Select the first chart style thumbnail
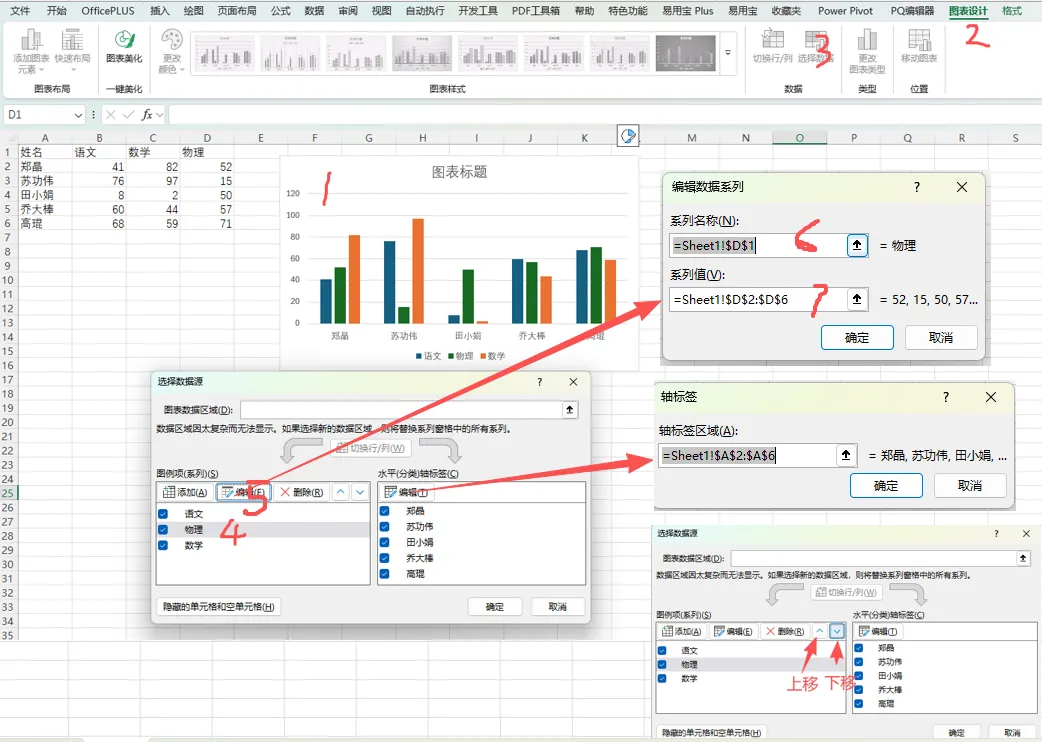The width and height of the screenshot is (1042, 742). click(223, 52)
